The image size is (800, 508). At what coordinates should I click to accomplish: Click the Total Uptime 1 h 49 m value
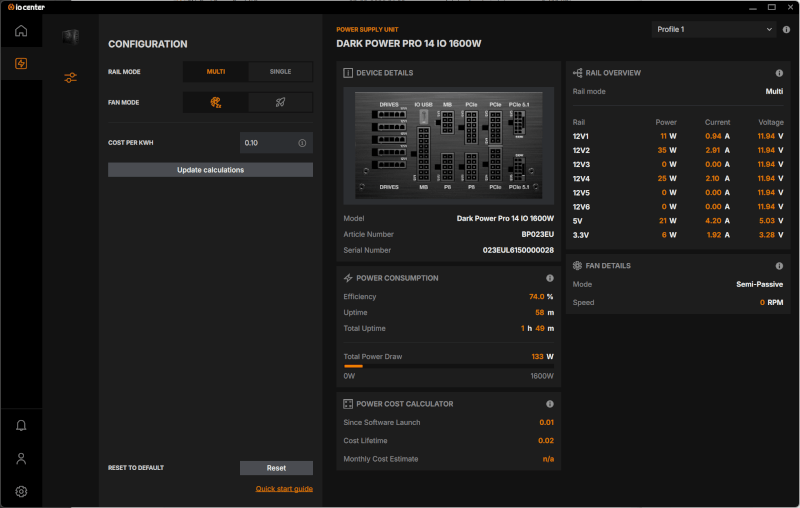(x=537, y=328)
